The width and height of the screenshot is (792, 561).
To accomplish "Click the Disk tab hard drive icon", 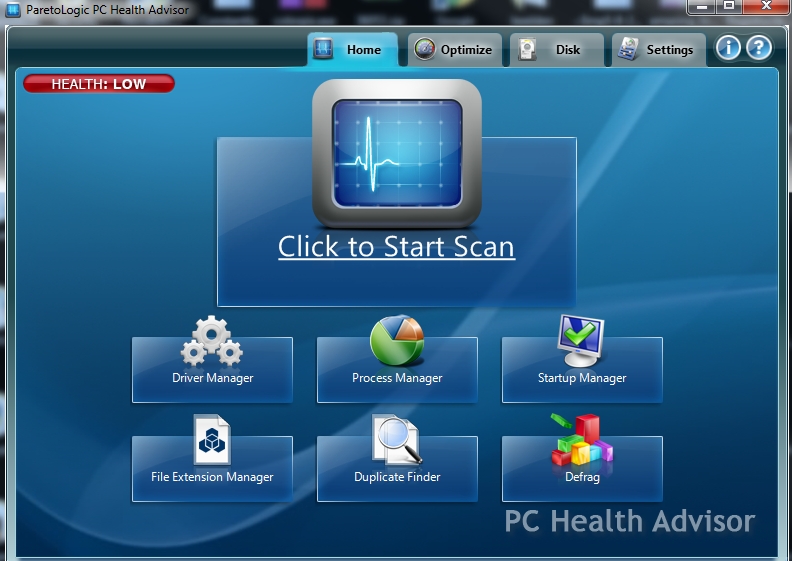I will (527, 49).
